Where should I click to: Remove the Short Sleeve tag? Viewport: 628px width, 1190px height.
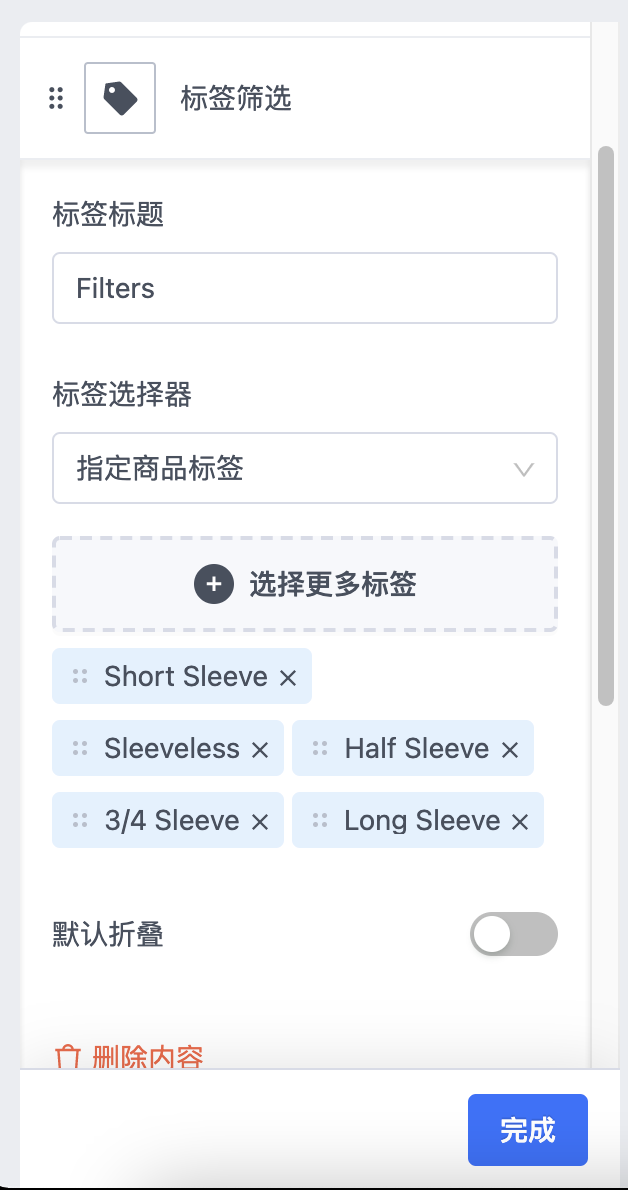point(288,678)
